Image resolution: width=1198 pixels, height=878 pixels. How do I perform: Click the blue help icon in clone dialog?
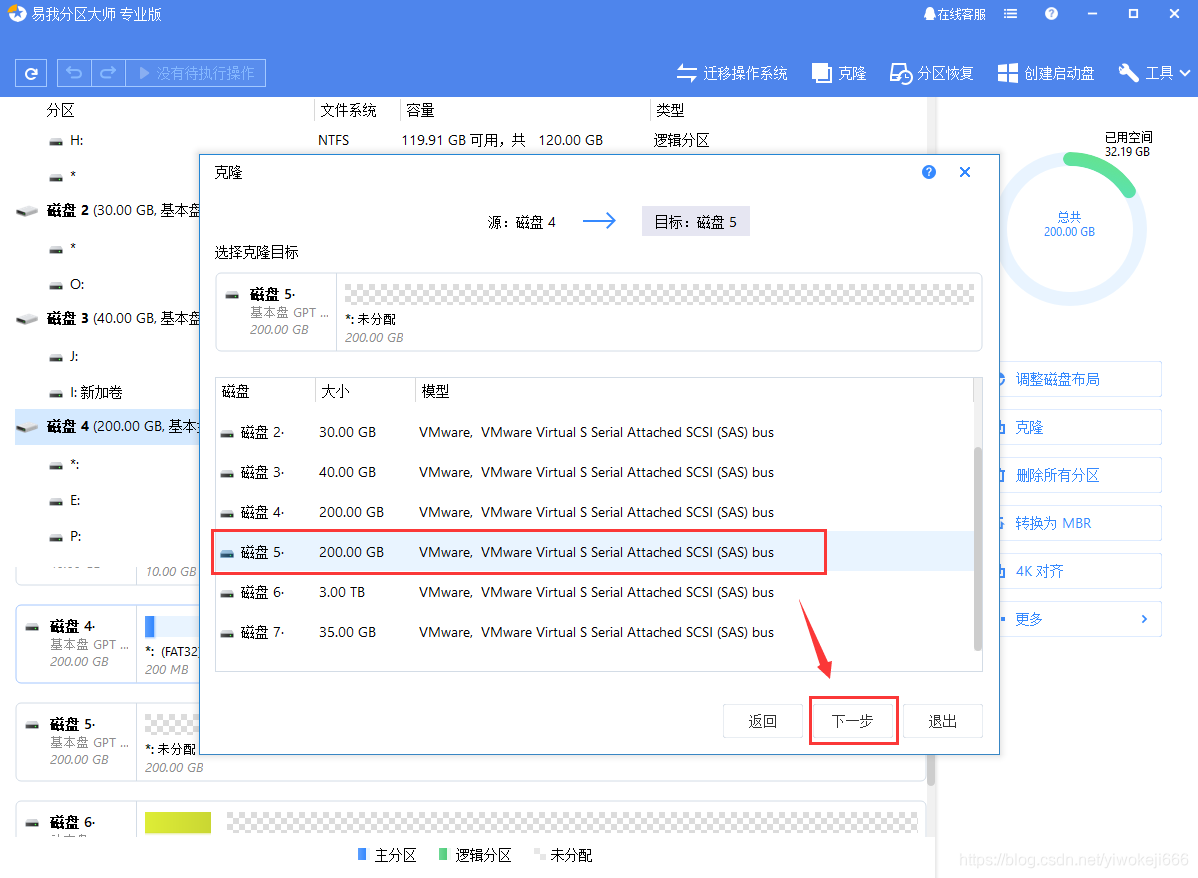point(928,172)
